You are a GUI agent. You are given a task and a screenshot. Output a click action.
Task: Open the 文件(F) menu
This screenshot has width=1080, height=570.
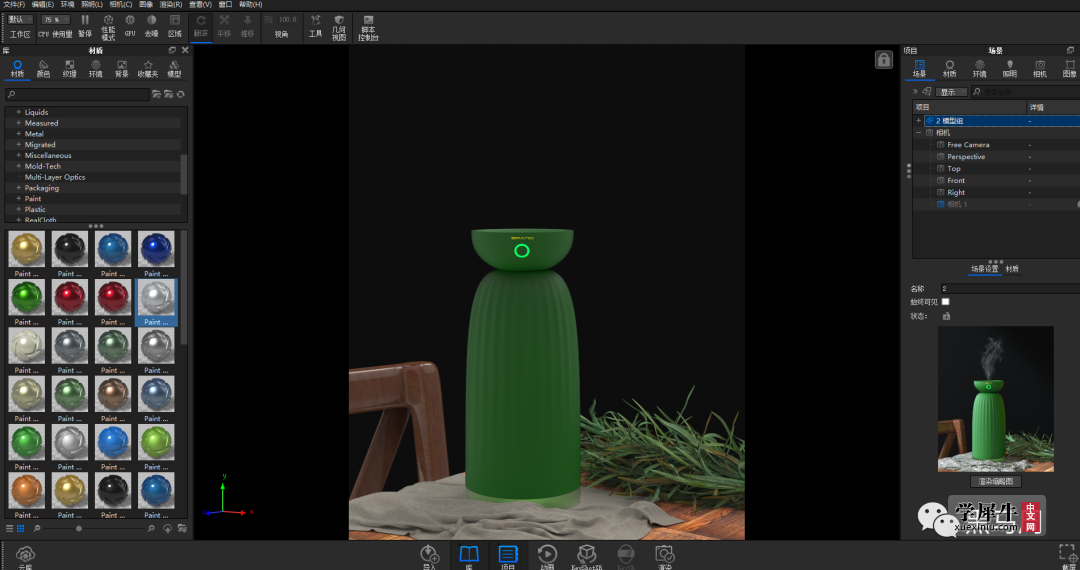(x=14, y=4)
